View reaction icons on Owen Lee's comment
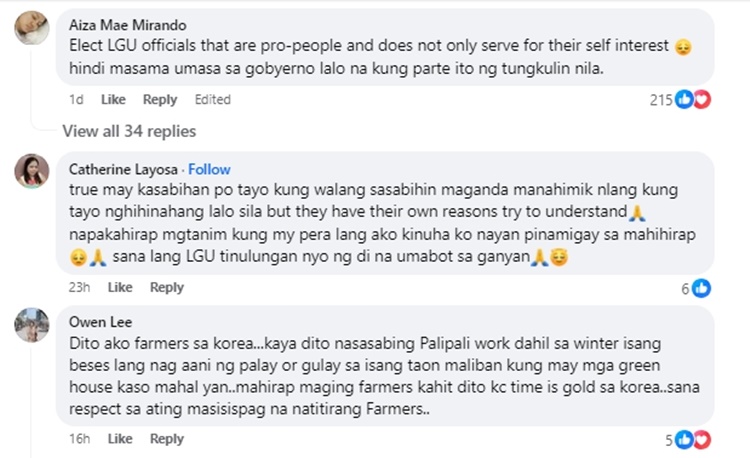 (694, 440)
